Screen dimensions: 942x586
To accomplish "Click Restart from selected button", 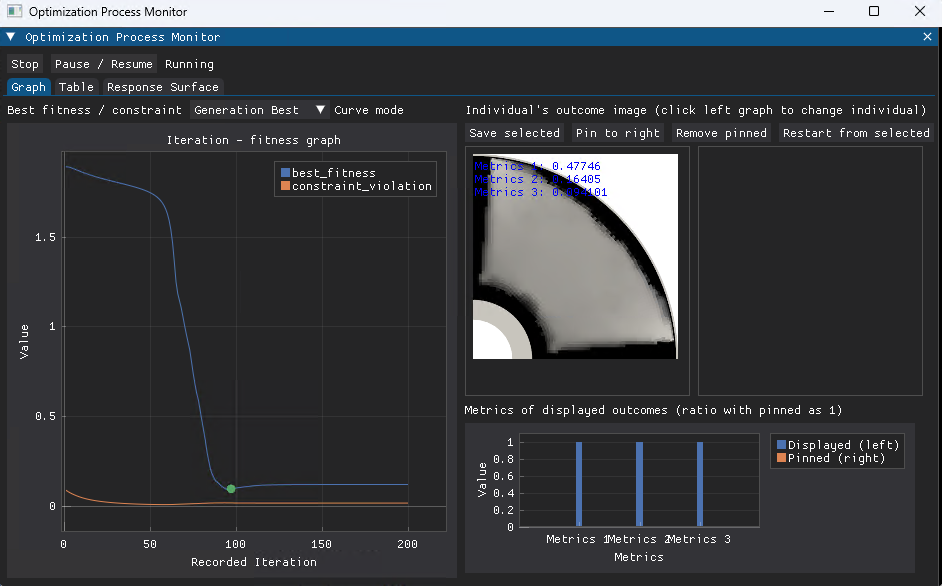I will tap(856, 133).
